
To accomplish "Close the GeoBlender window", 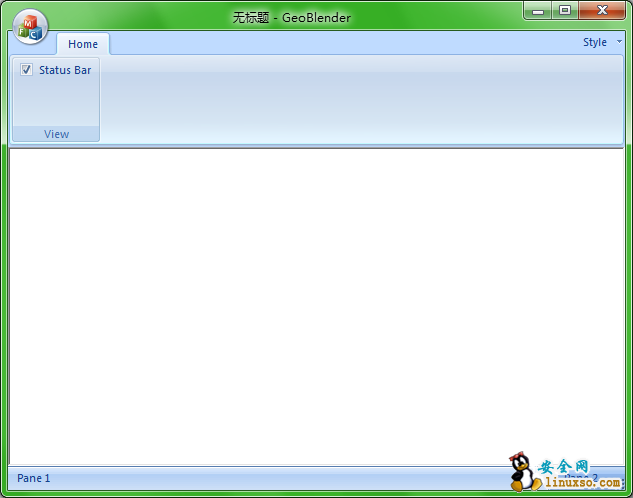I will 603,11.
